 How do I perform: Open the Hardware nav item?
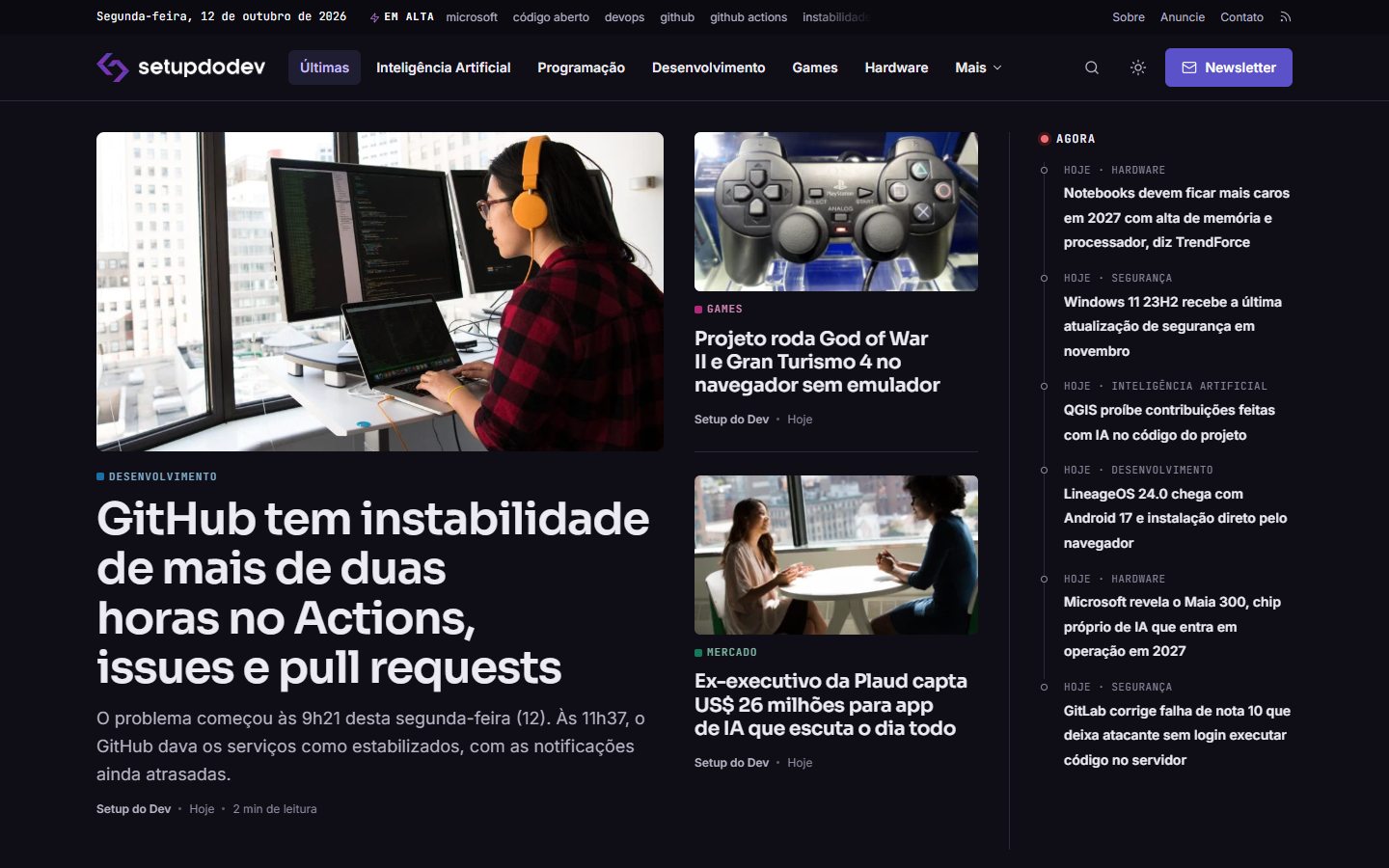(x=897, y=68)
